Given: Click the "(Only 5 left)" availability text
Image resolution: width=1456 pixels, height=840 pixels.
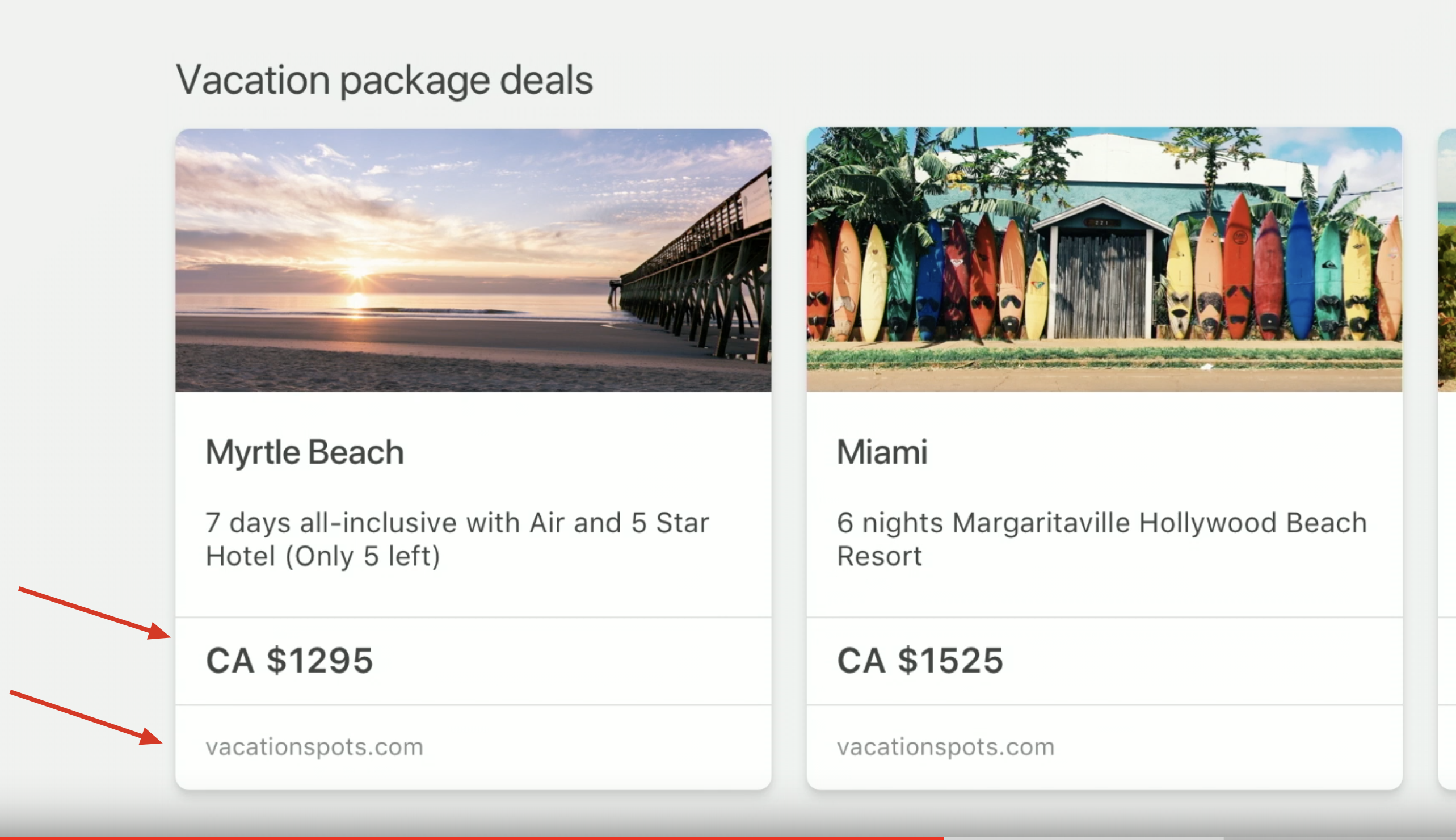Looking at the screenshot, I should coord(363,556).
